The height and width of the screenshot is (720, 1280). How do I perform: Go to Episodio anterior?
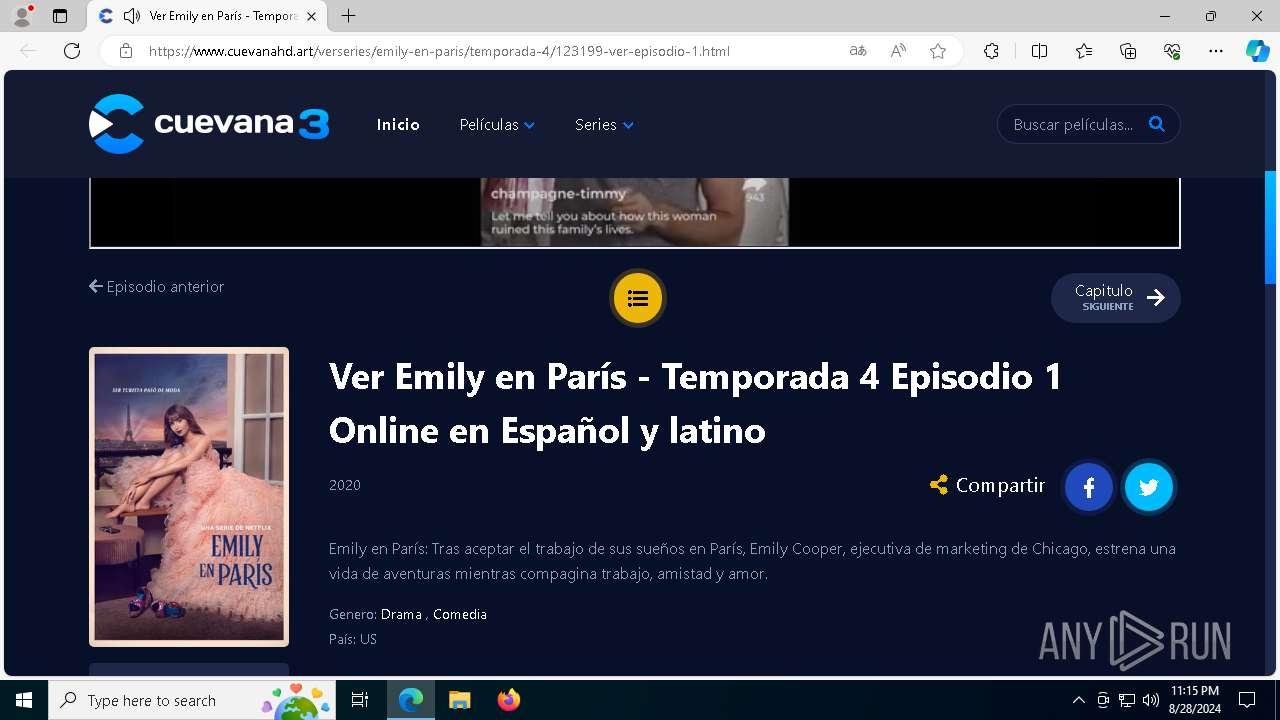[157, 287]
